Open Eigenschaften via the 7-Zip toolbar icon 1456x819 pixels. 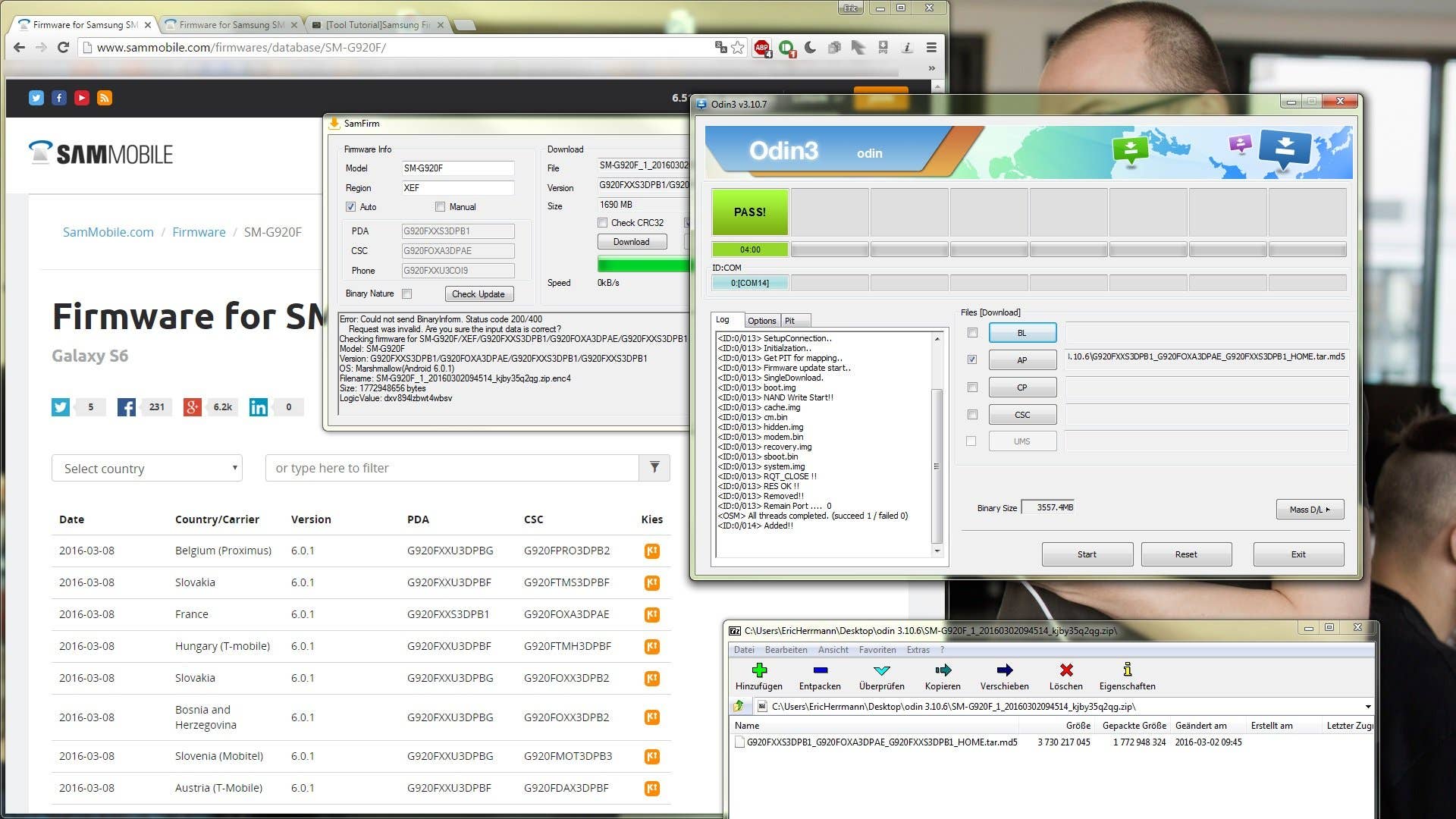pyautogui.click(x=1128, y=675)
